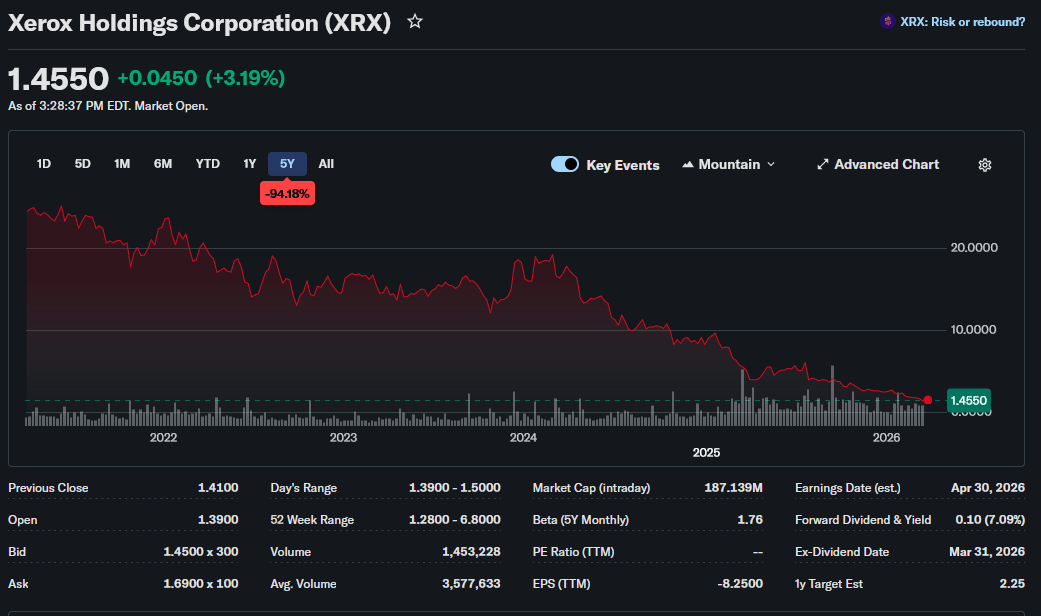1041x616 pixels.
Task: Click the Advanced Chart expand arrows icon
Action: tap(823, 165)
